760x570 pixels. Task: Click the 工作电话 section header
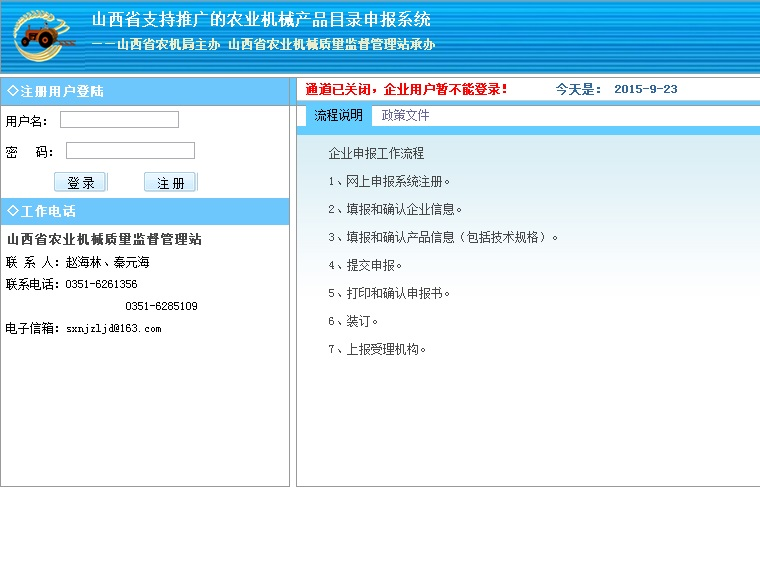145,211
